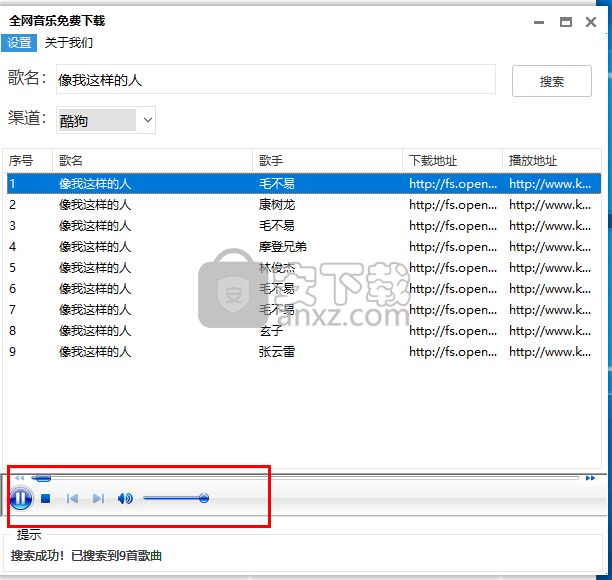
Task: Click the 播放地址 column header
Action: [x=552, y=160]
